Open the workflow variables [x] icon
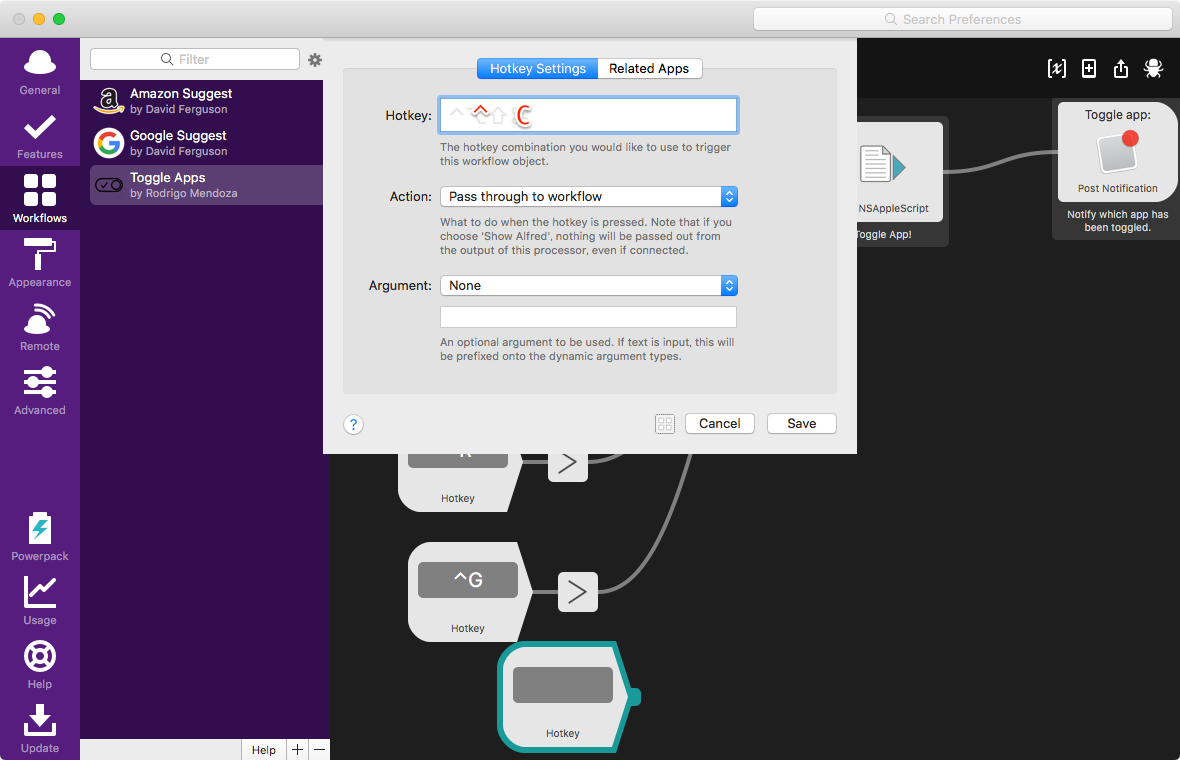Viewport: 1180px width, 760px height. tap(1057, 68)
